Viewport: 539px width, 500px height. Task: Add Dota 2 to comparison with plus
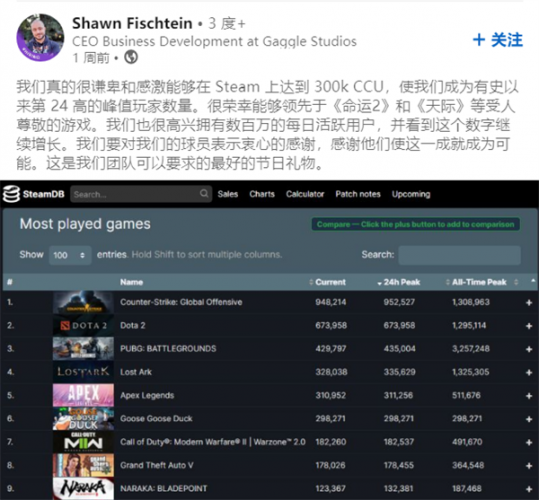(x=529, y=326)
